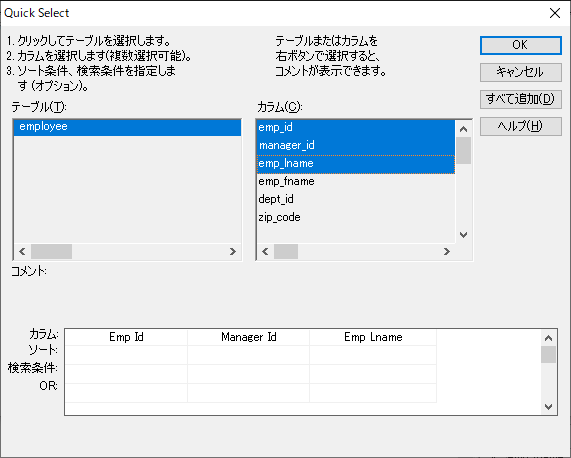571x458 pixels.
Task: Select the emp_fname column
Action: point(356,181)
